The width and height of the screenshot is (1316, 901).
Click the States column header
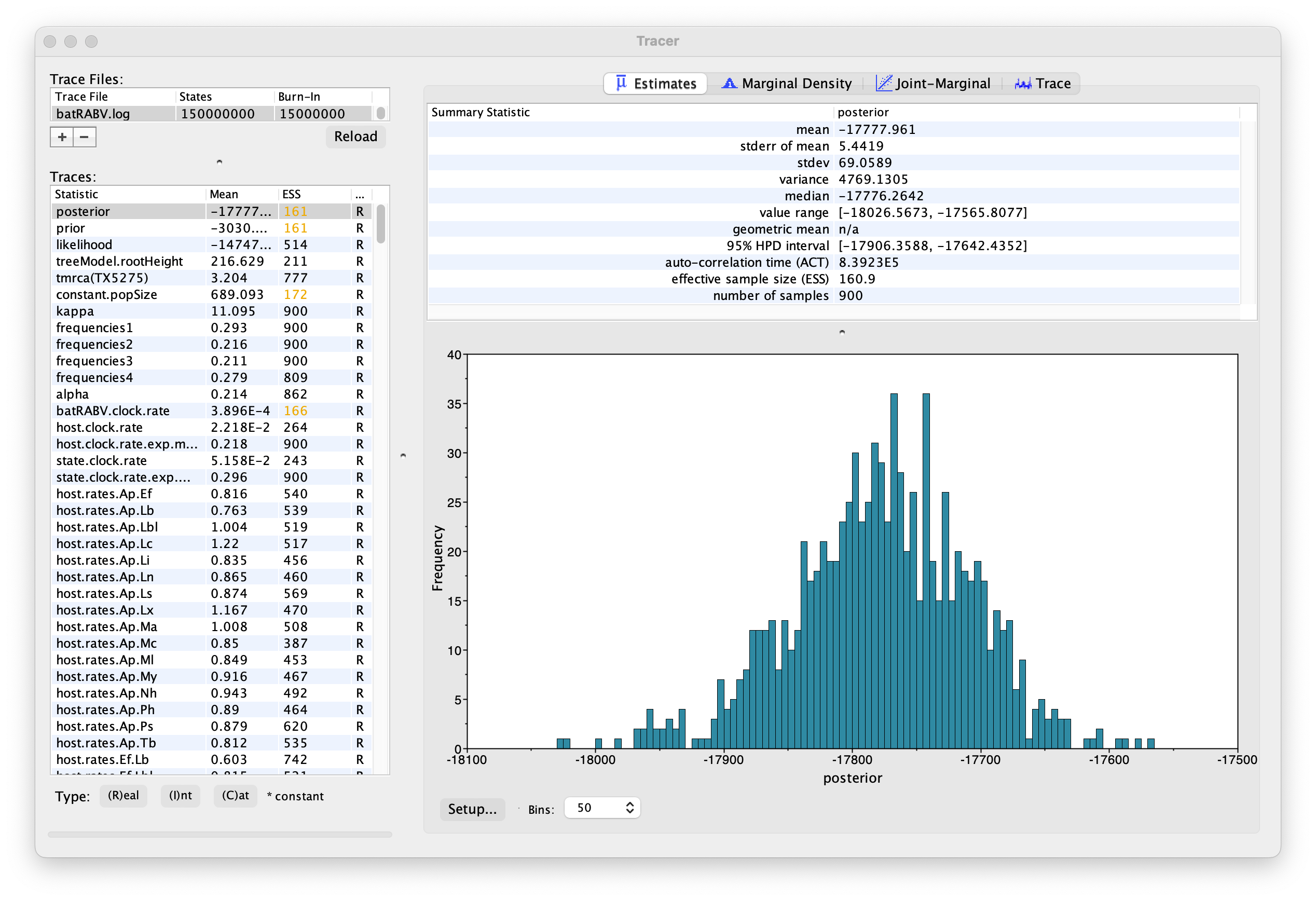point(225,97)
